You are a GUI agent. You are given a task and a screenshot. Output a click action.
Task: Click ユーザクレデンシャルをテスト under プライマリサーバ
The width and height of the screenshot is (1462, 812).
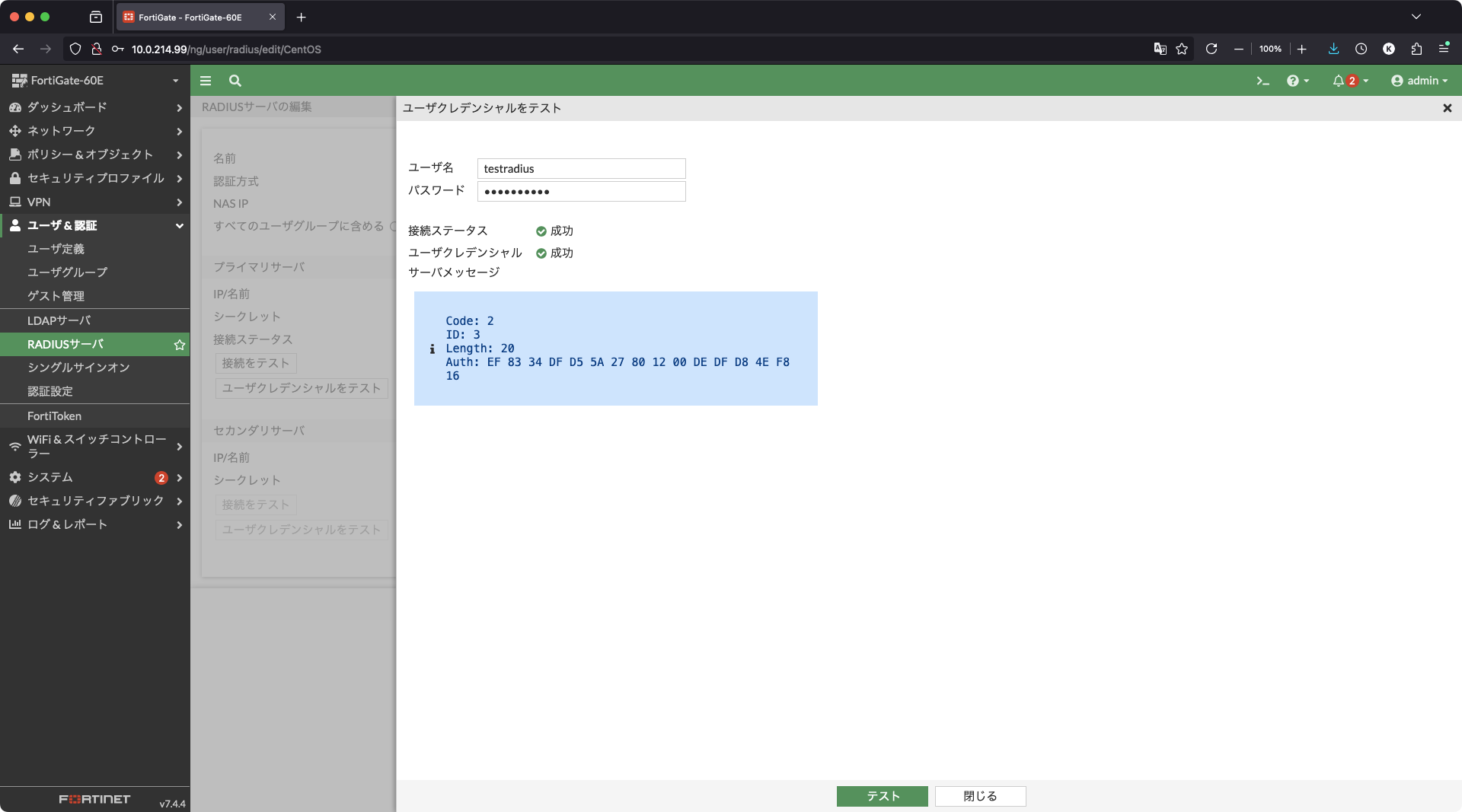(302, 388)
